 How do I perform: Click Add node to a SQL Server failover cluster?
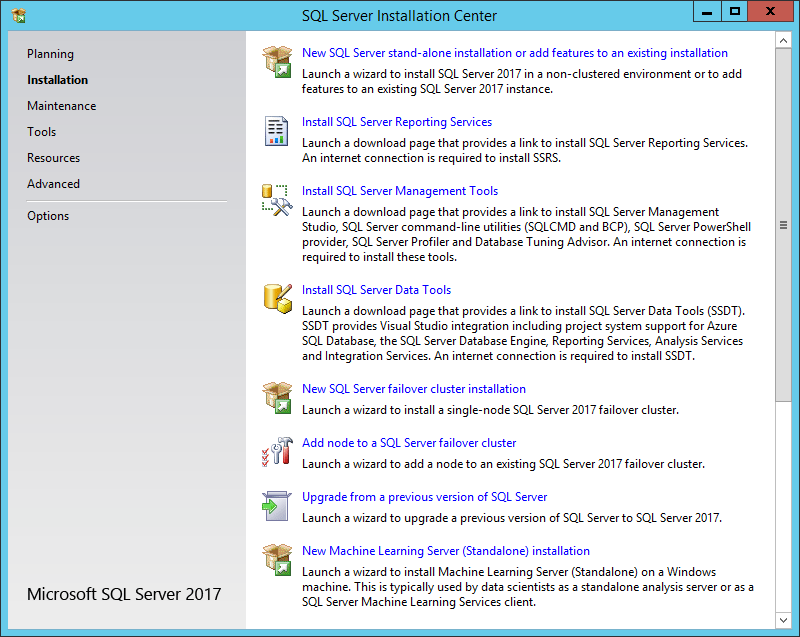409,443
